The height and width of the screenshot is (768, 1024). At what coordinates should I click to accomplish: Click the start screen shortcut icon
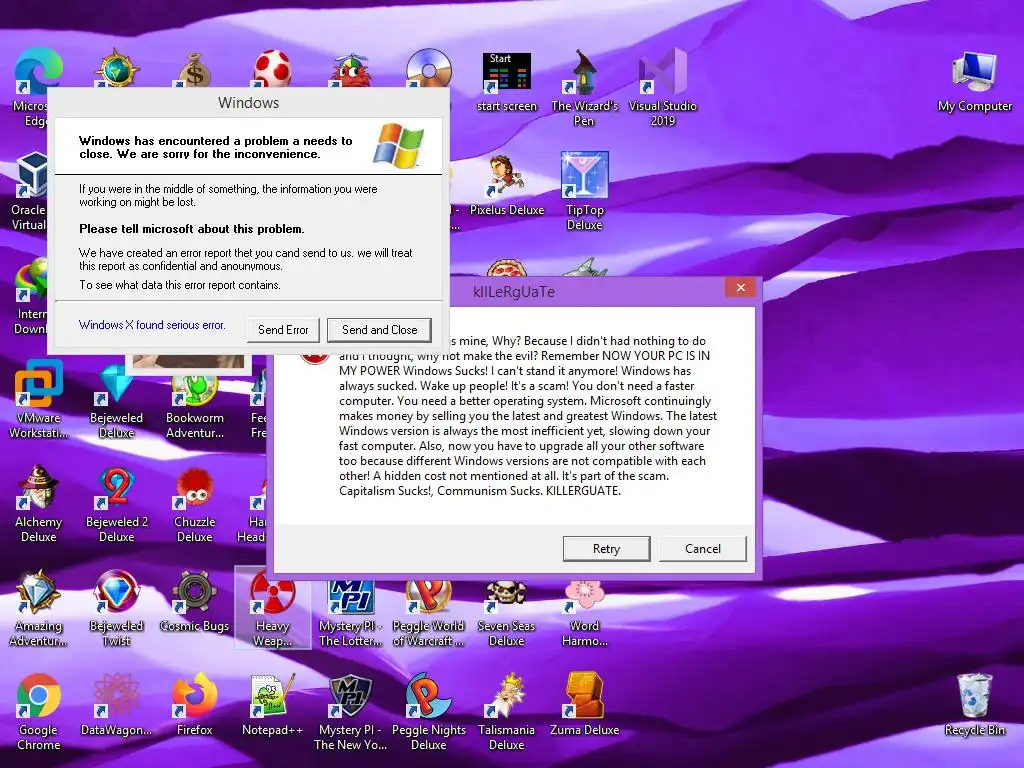(x=507, y=82)
